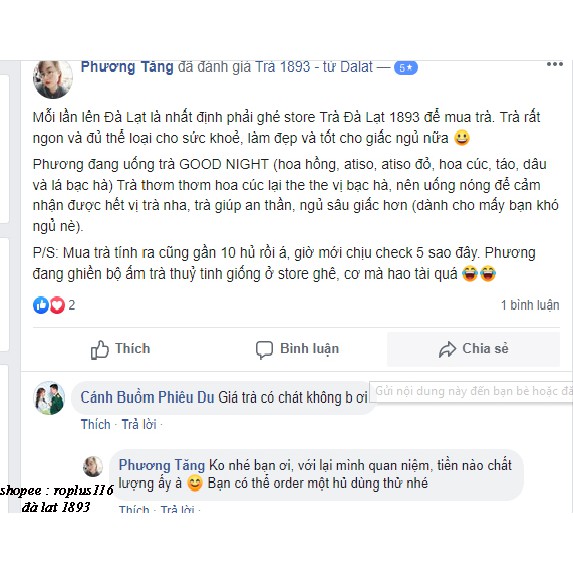The height and width of the screenshot is (573, 573).
Task: Click the share arrow icon
Action: 447,349
